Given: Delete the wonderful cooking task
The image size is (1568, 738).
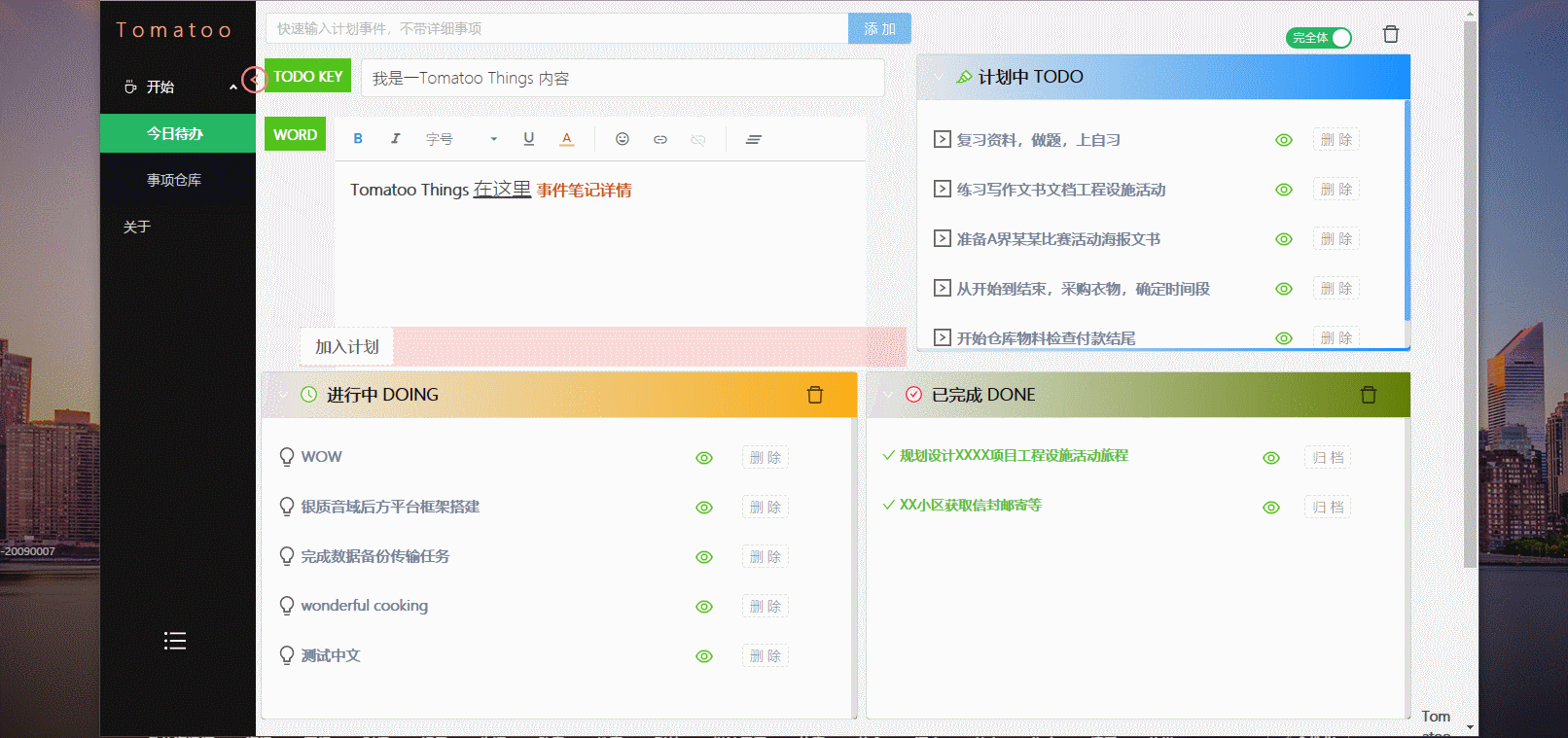Looking at the screenshot, I should 766,607.
